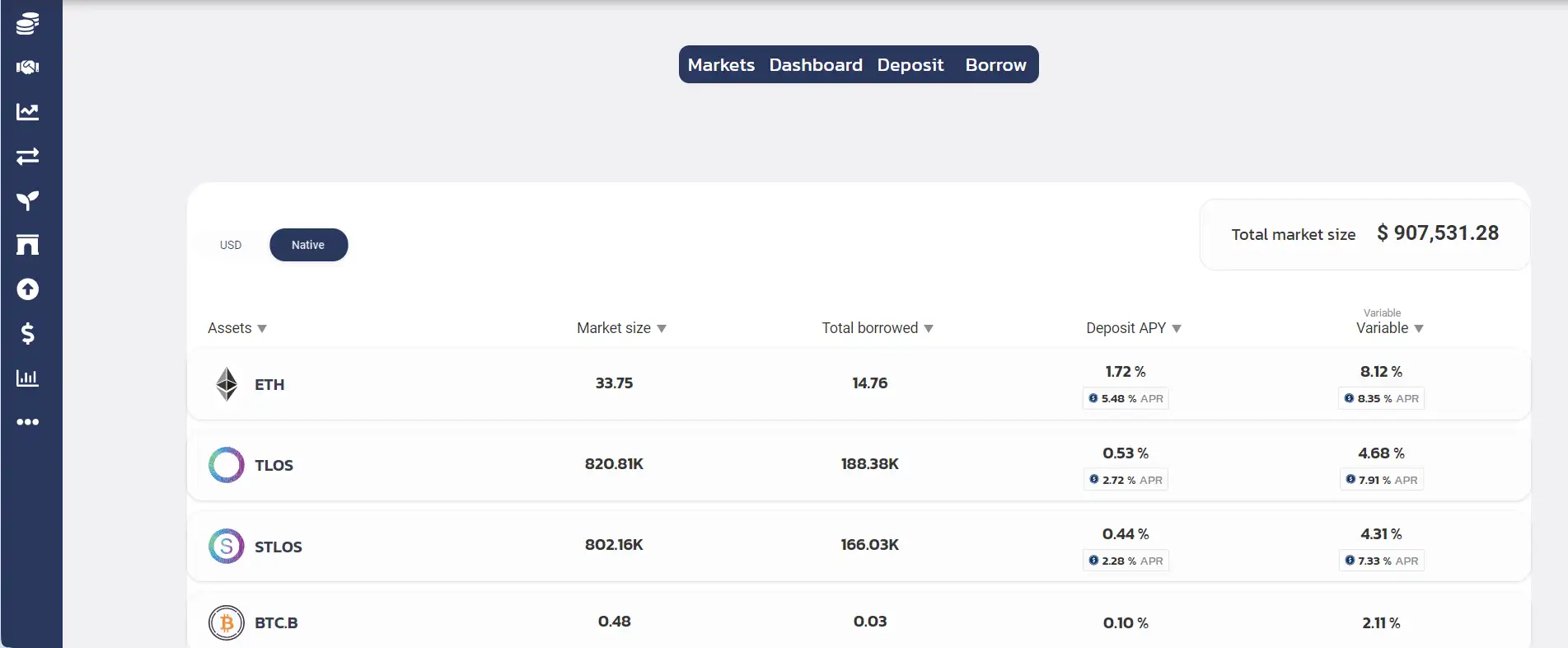Viewport: 1568px width, 648px height.
Task: Open the line chart icon in sidebar
Action: click(27, 112)
